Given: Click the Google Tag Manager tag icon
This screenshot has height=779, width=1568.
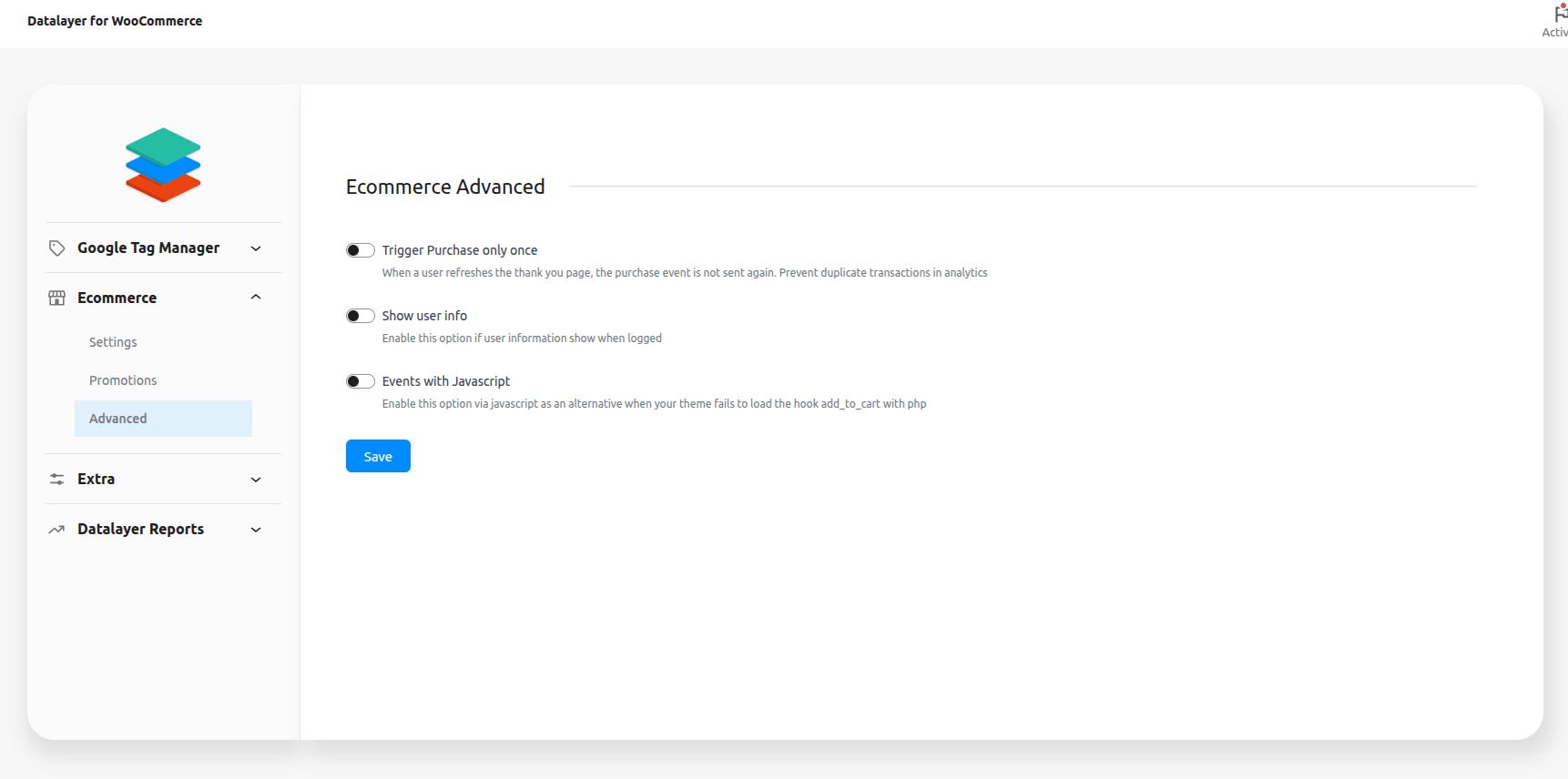Looking at the screenshot, I should click(x=56, y=248).
